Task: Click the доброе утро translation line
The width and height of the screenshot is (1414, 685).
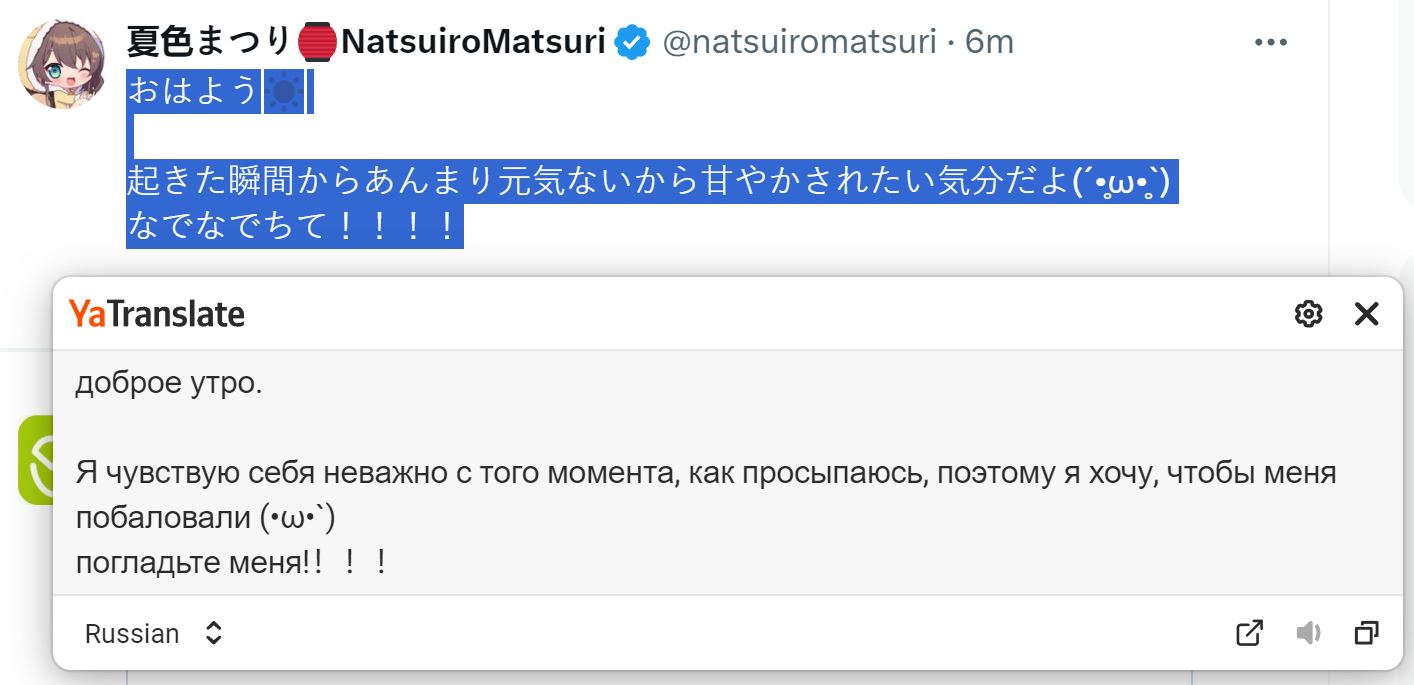Action: [x=169, y=384]
